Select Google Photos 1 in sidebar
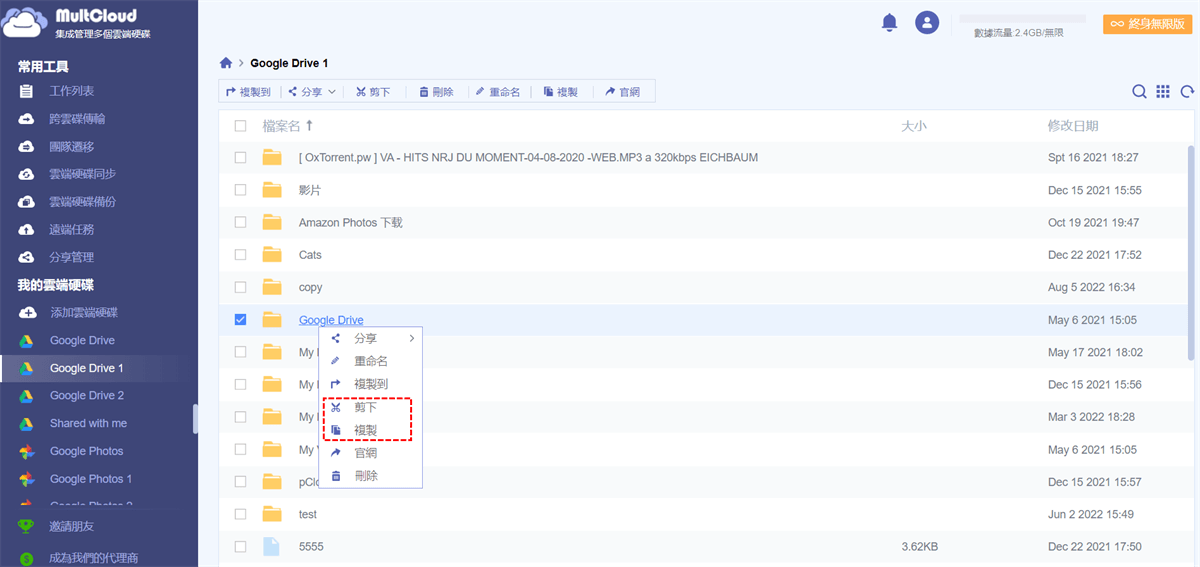 (91, 479)
